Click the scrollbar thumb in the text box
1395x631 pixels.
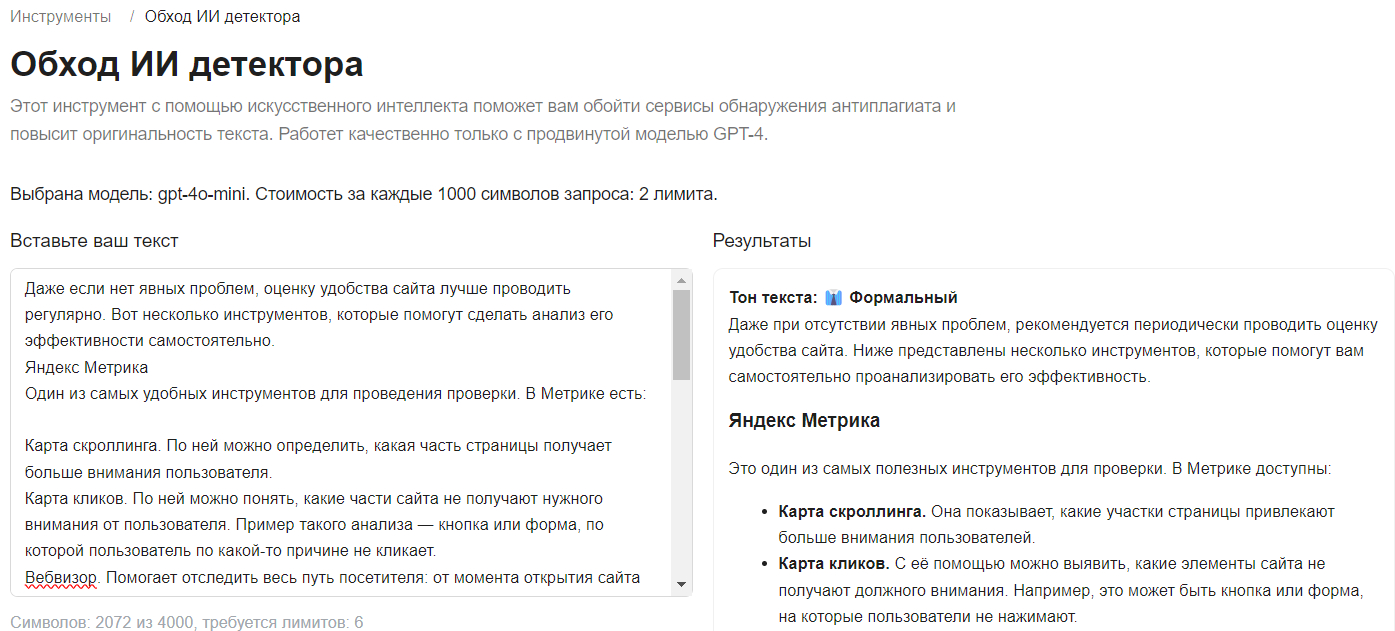click(681, 334)
